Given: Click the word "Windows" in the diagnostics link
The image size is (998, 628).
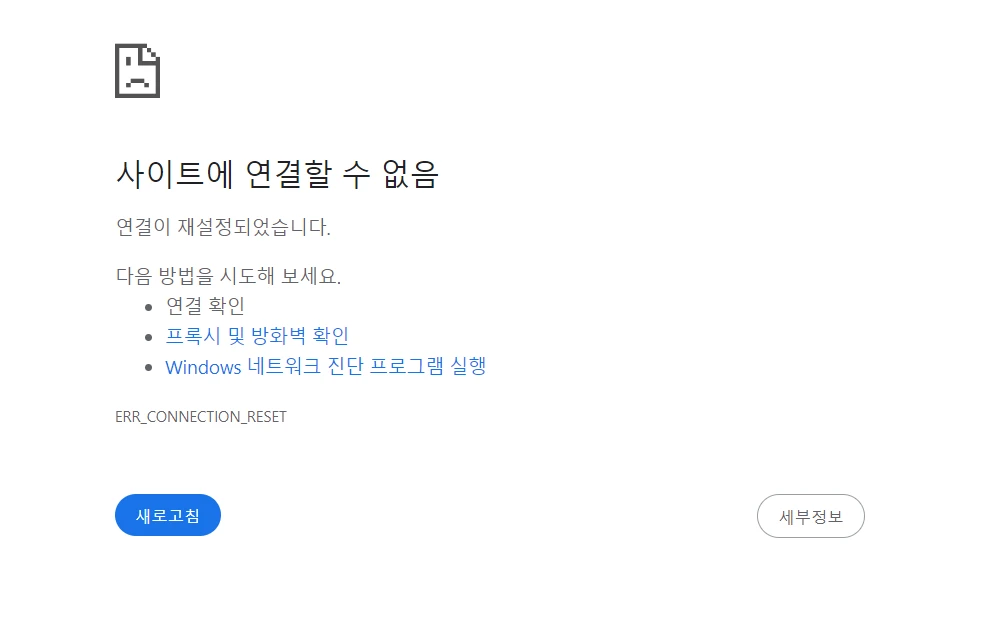Looking at the screenshot, I should pos(203,367).
